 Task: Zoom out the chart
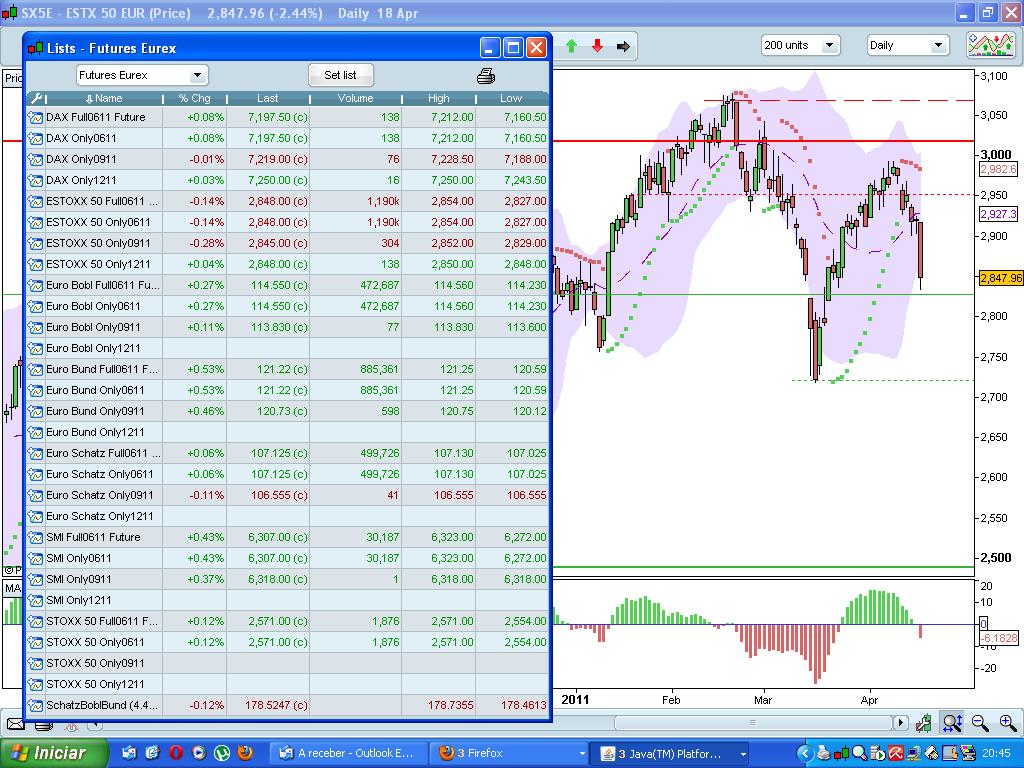980,722
